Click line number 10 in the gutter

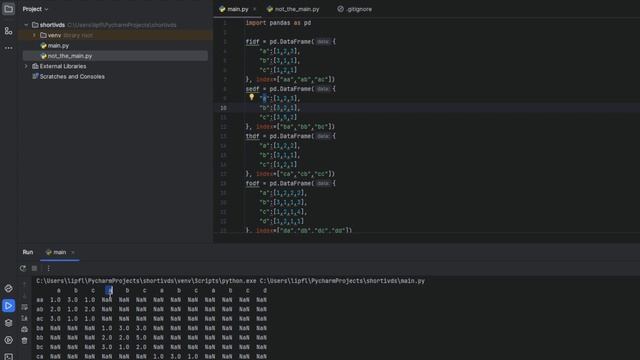[x=224, y=108]
